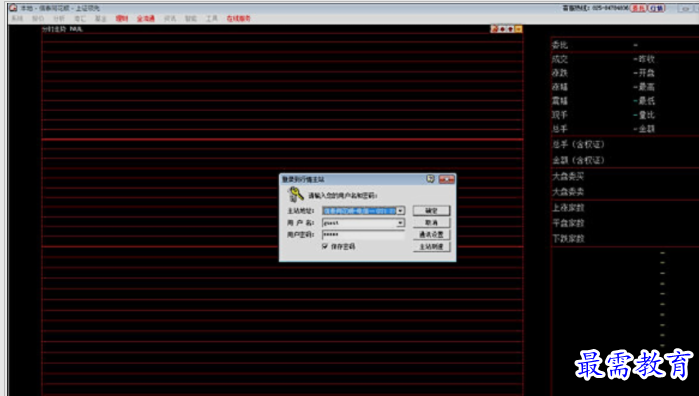
Task: Click the yellow icon in chart corner toolbar
Action: tap(518, 29)
